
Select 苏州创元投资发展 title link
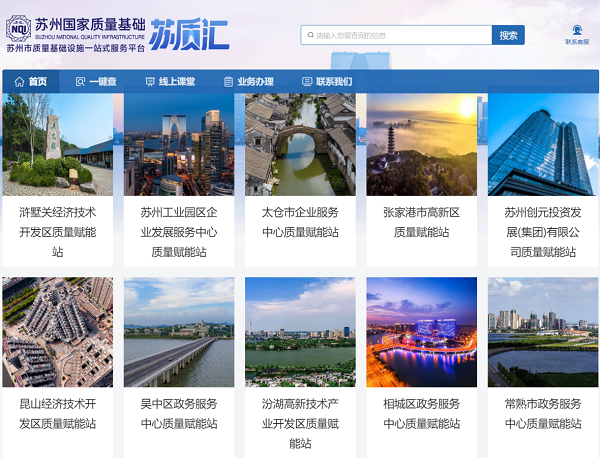point(543,232)
